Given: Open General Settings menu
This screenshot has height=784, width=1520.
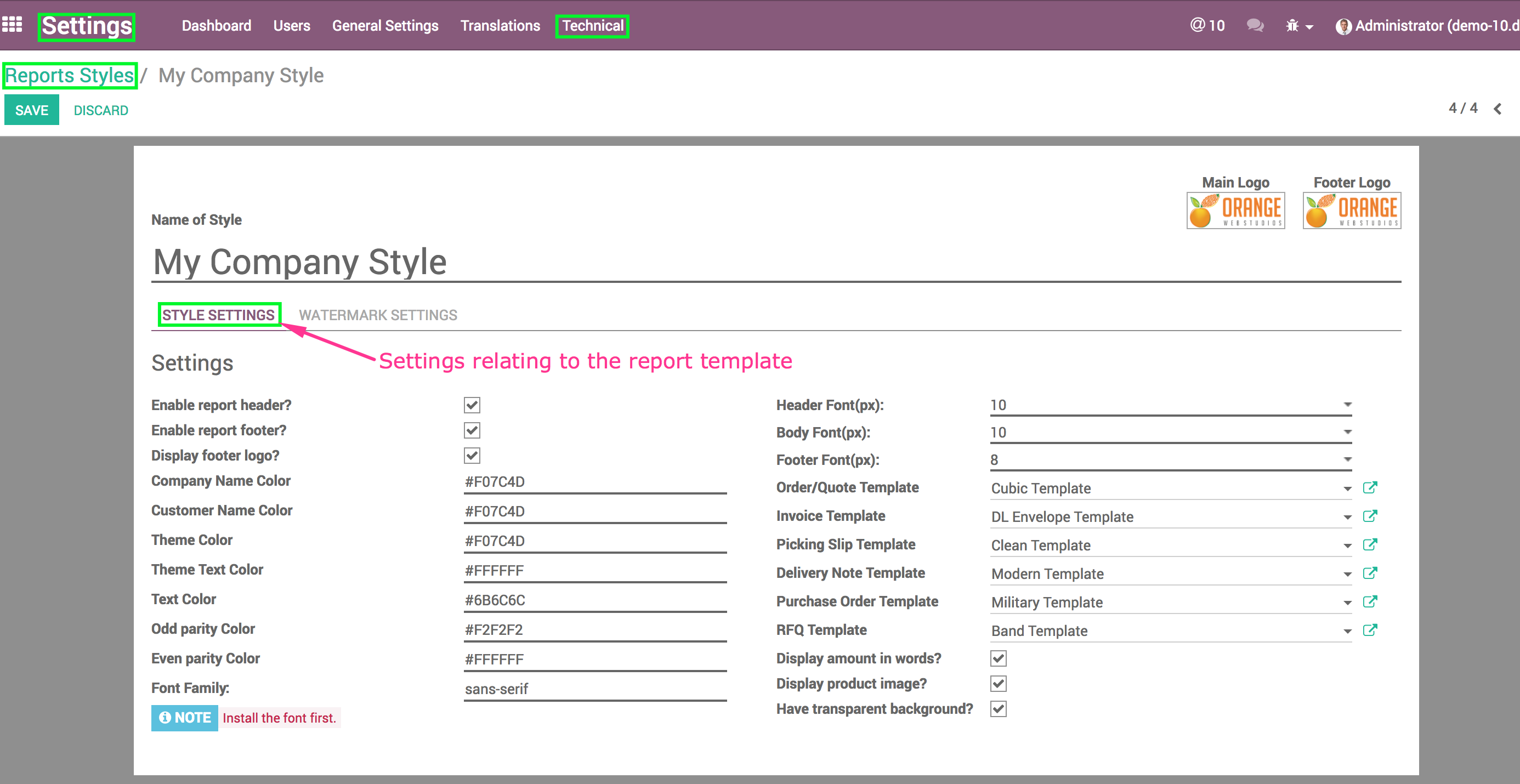Looking at the screenshot, I should pos(385,26).
